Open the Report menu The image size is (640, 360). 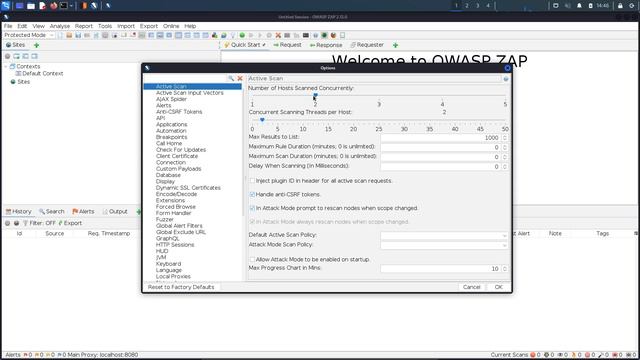84,26
